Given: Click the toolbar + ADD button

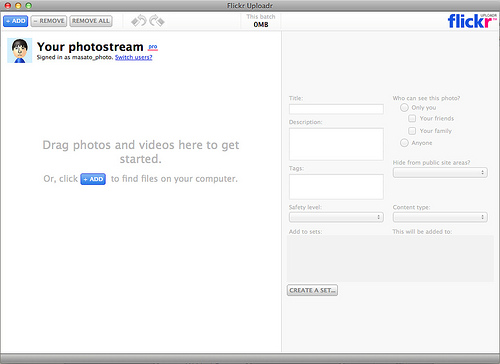Looking at the screenshot, I should click(x=16, y=21).
